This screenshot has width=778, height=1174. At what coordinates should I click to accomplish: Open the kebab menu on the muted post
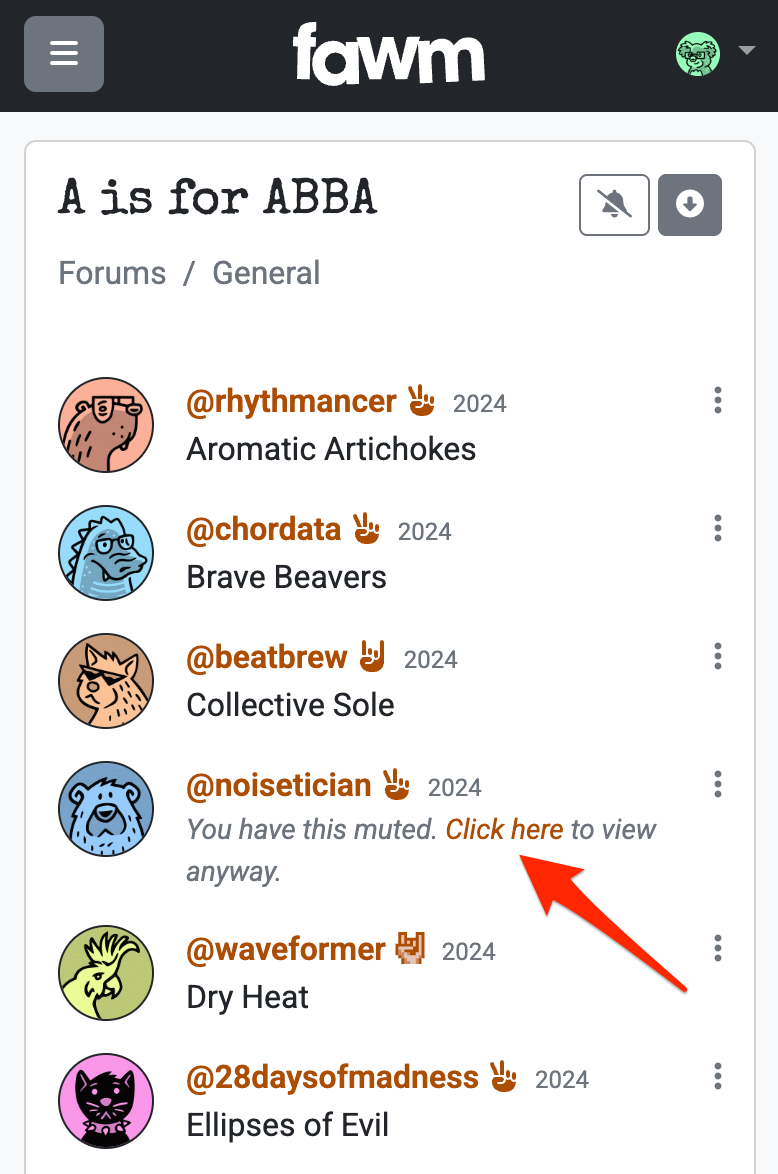[x=717, y=784]
